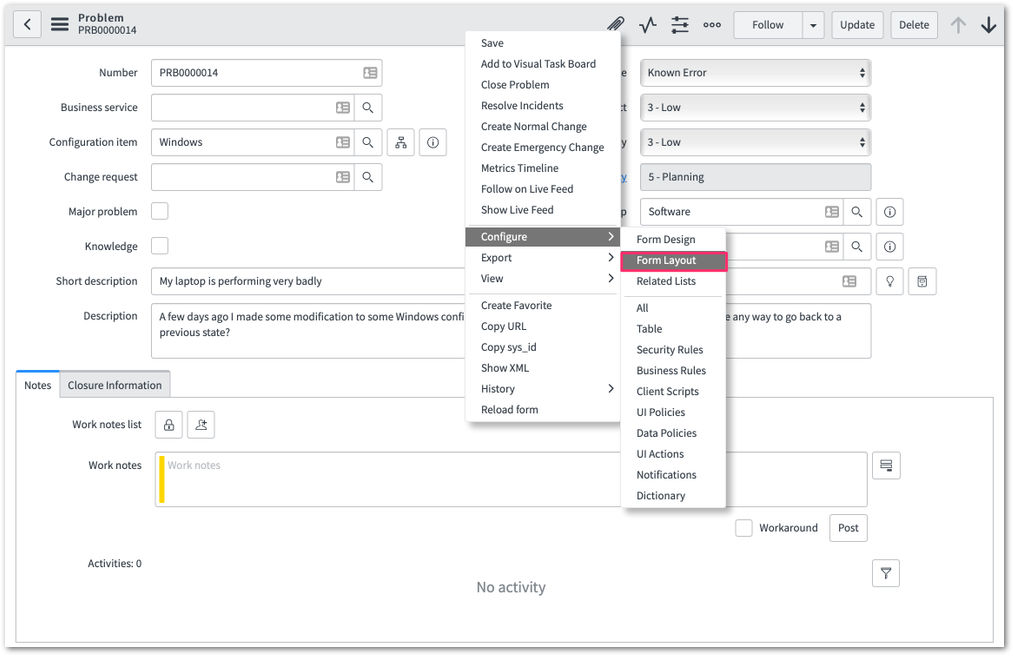Open the personalize form sliders icon
1013x656 pixels.
(x=680, y=25)
